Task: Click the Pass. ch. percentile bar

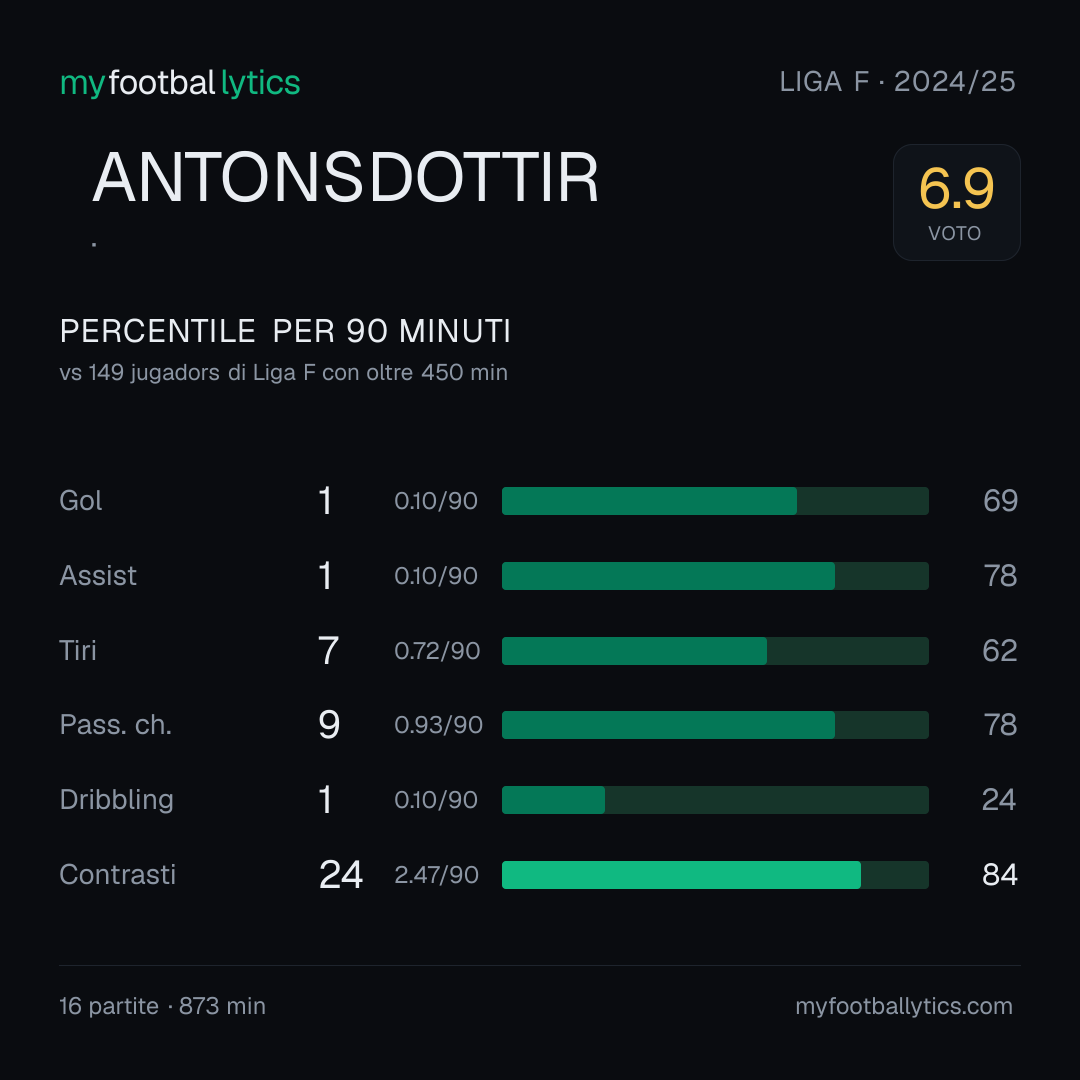Action: [715, 725]
